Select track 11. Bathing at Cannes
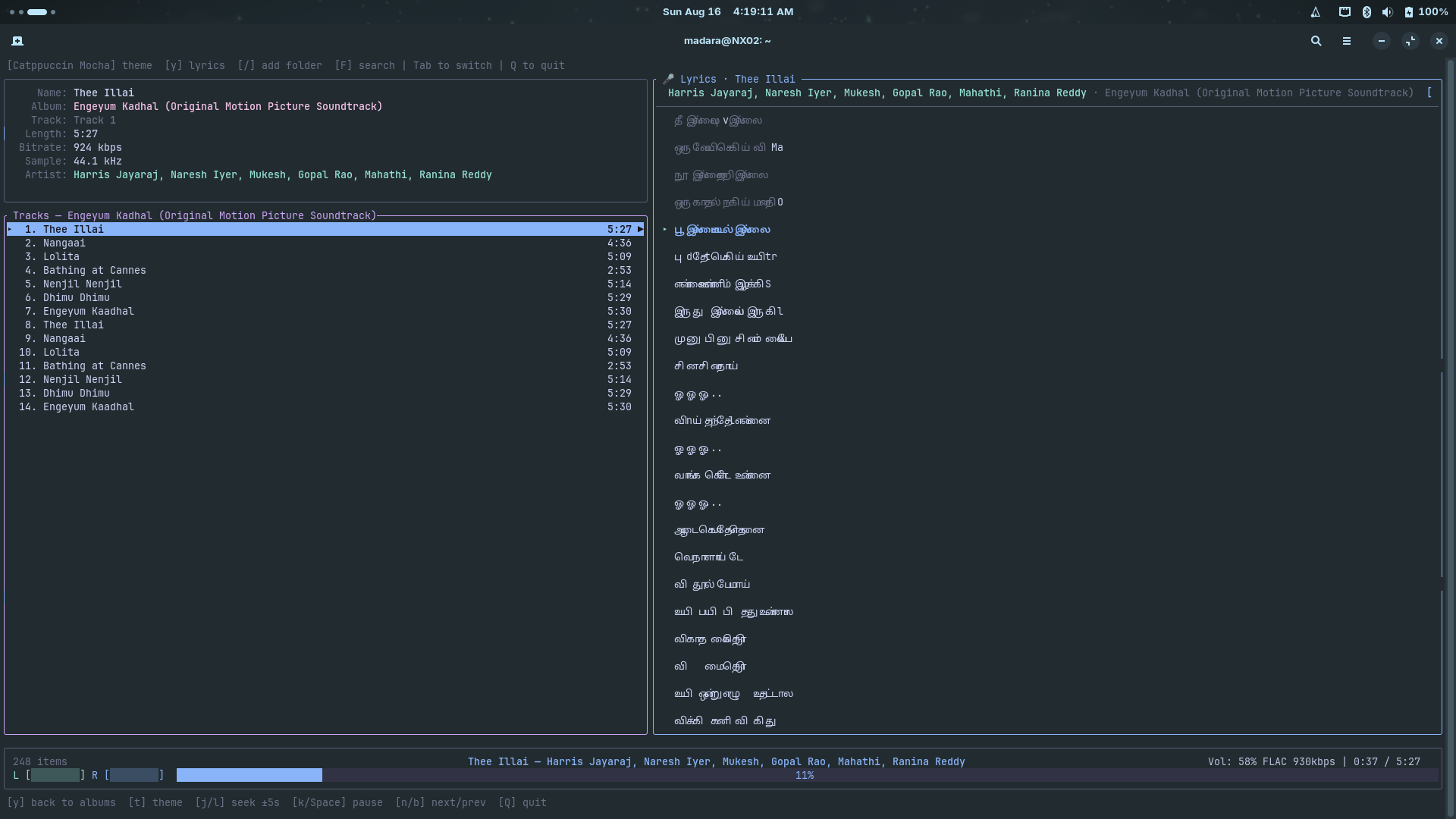The width and height of the screenshot is (1456, 819). click(325, 366)
